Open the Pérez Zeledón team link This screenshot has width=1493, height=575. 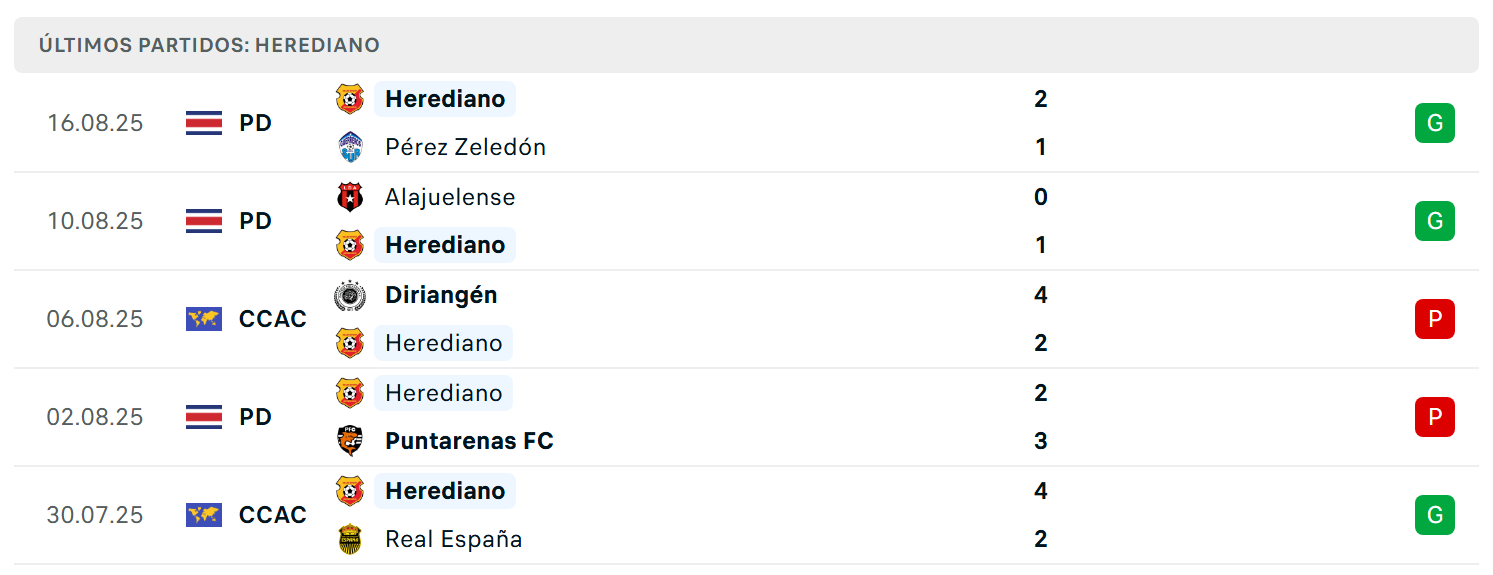(x=465, y=147)
